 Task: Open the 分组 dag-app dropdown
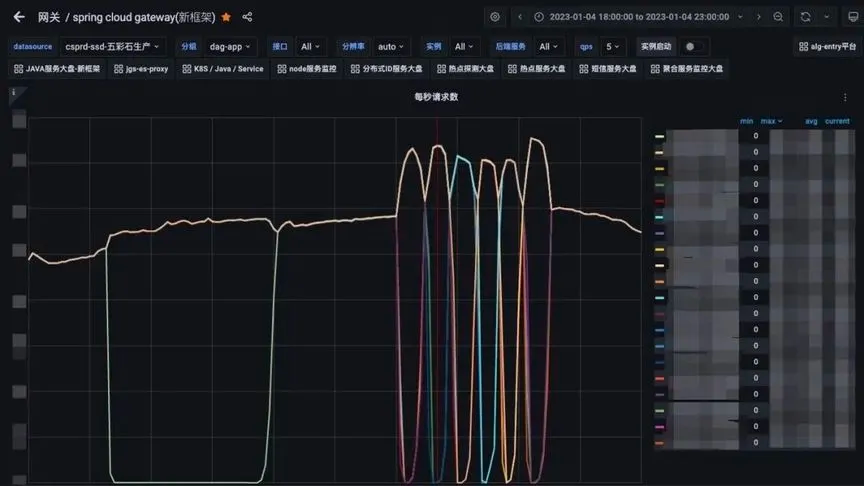pyautogui.click(x=230, y=47)
